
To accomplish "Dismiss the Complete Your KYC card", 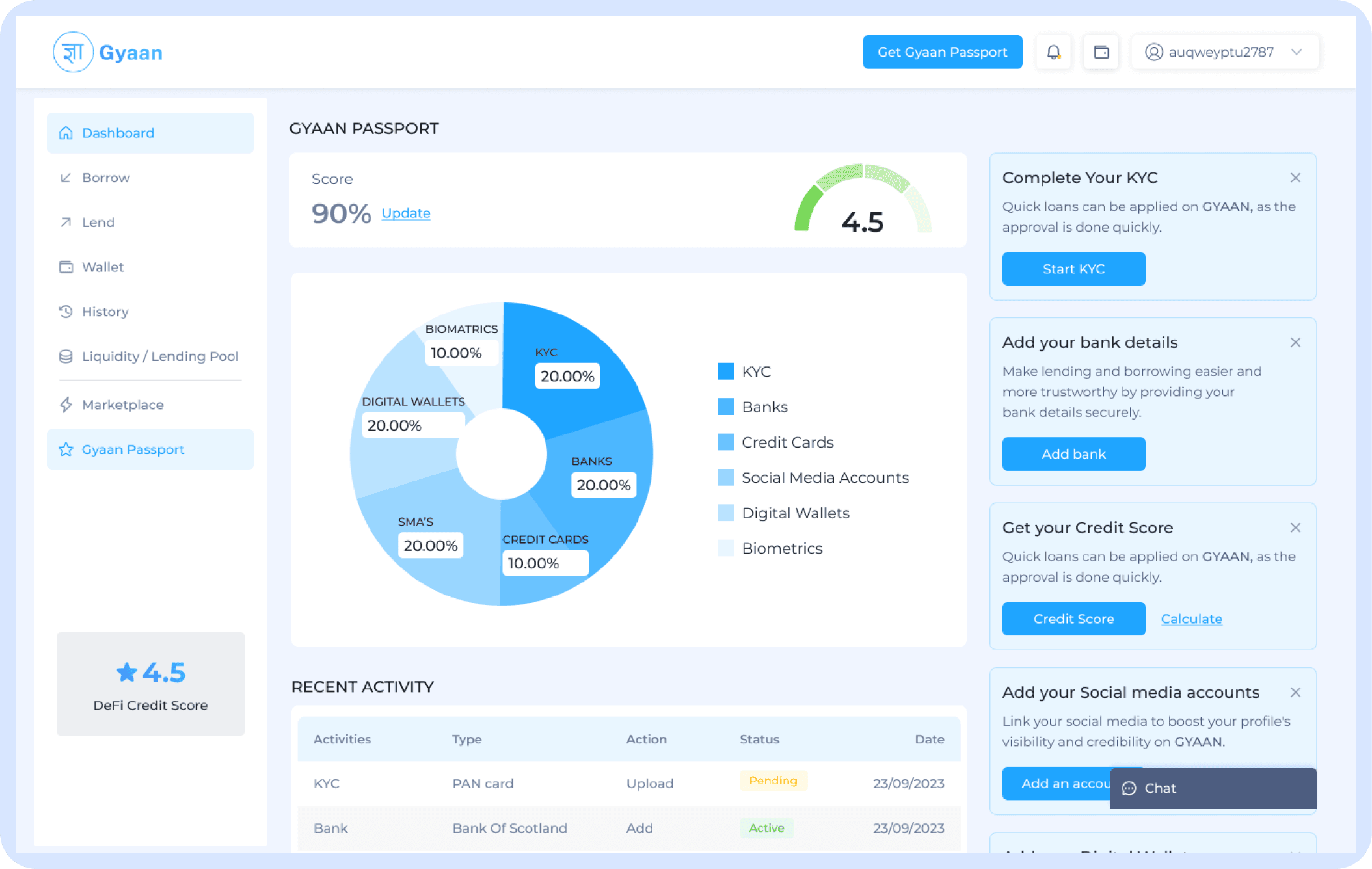I will coord(1295,178).
